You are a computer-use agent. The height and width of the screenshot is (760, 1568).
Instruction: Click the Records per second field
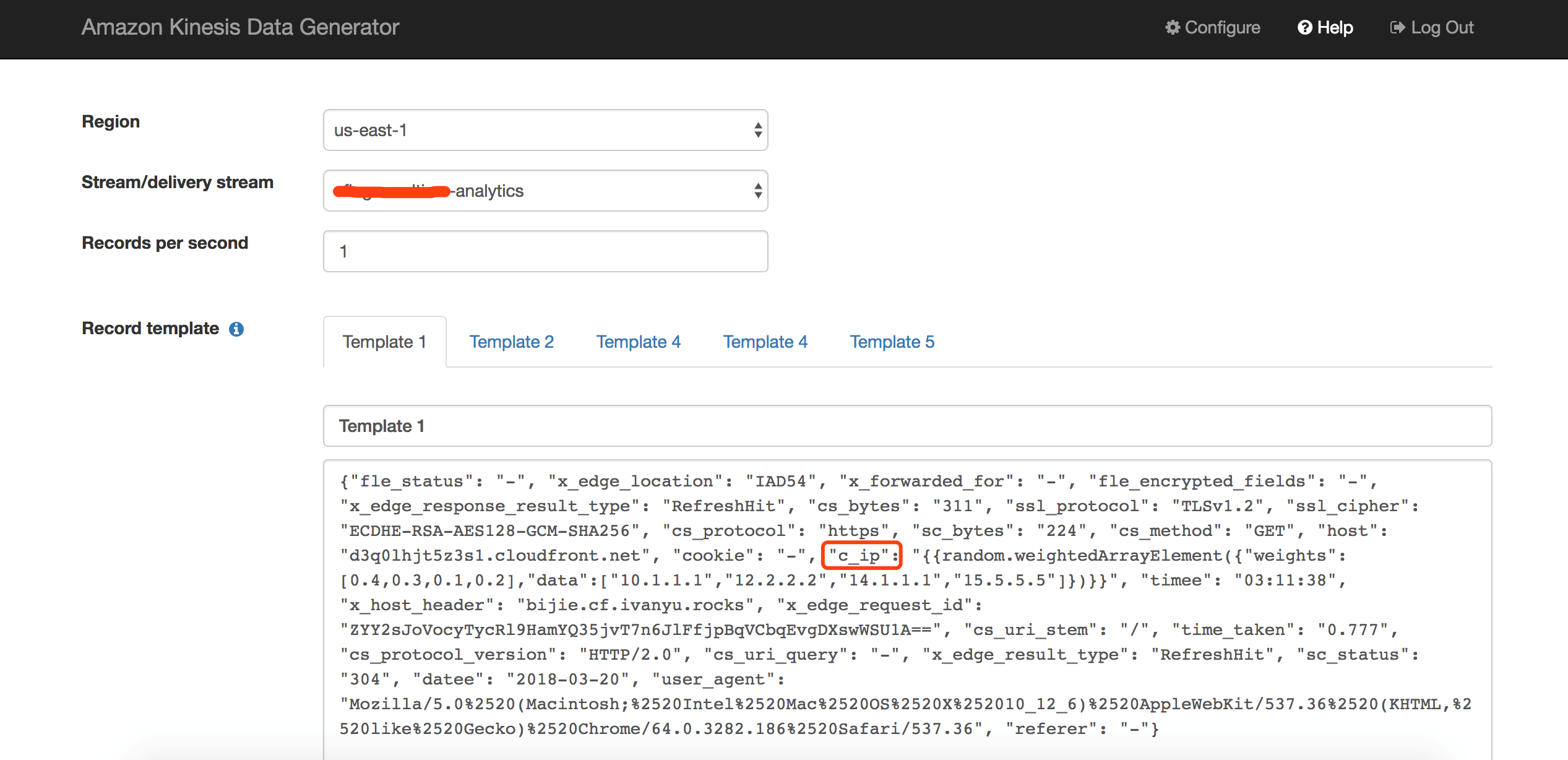click(x=545, y=251)
